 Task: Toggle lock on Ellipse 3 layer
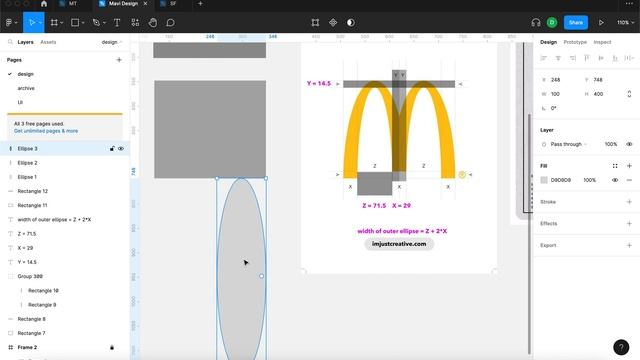[x=112, y=149]
